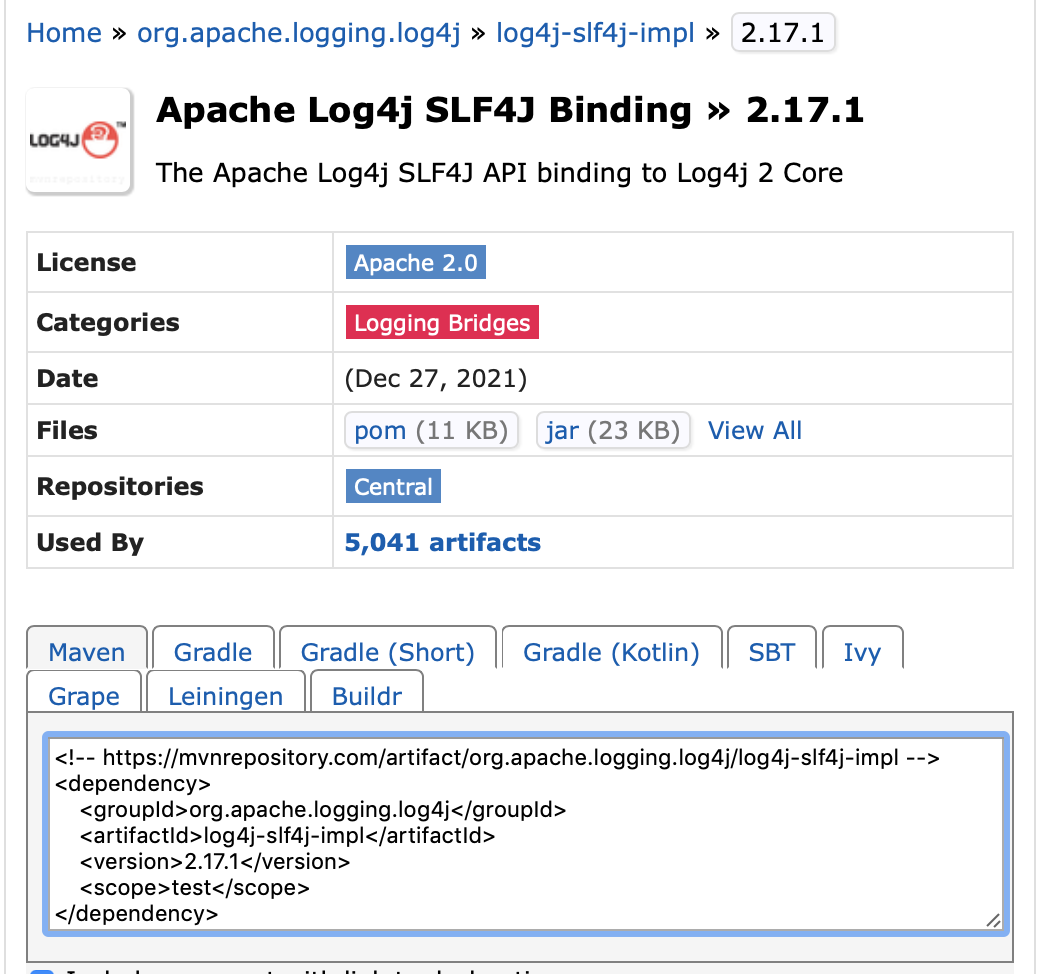Switch to the SBT tab
The image size is (1038, 974).
(772, 649)
